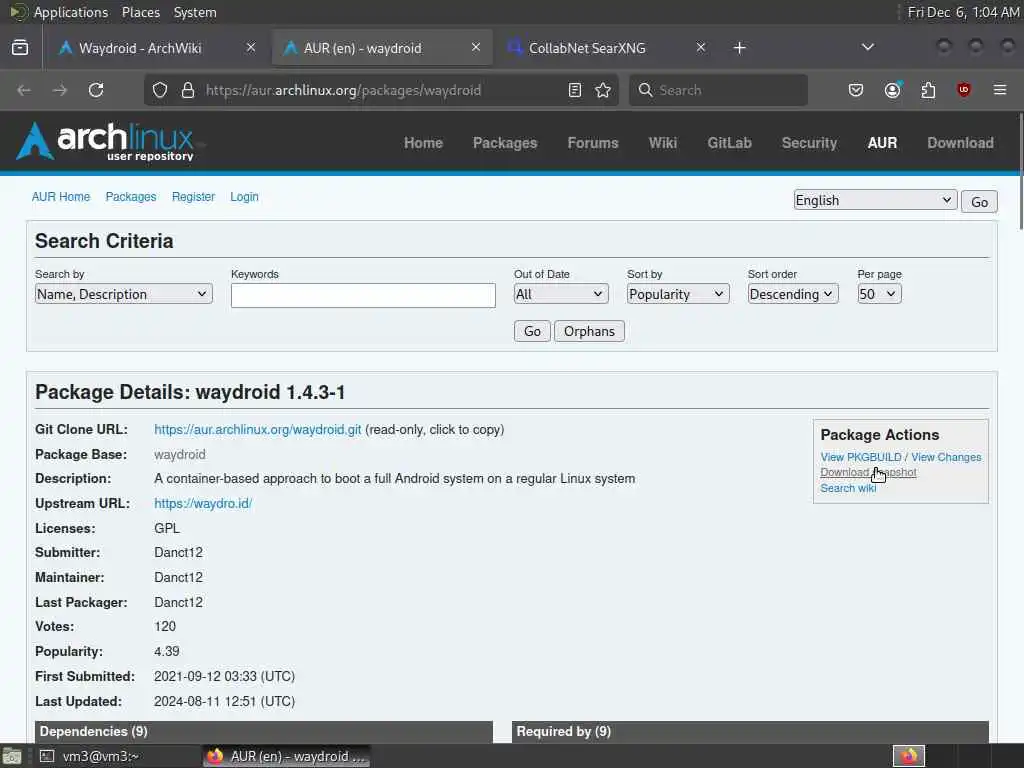The height and width of the screenshot is (768, 1024).
Task: Open the Per page 50 dropdown
Action: 880,295
